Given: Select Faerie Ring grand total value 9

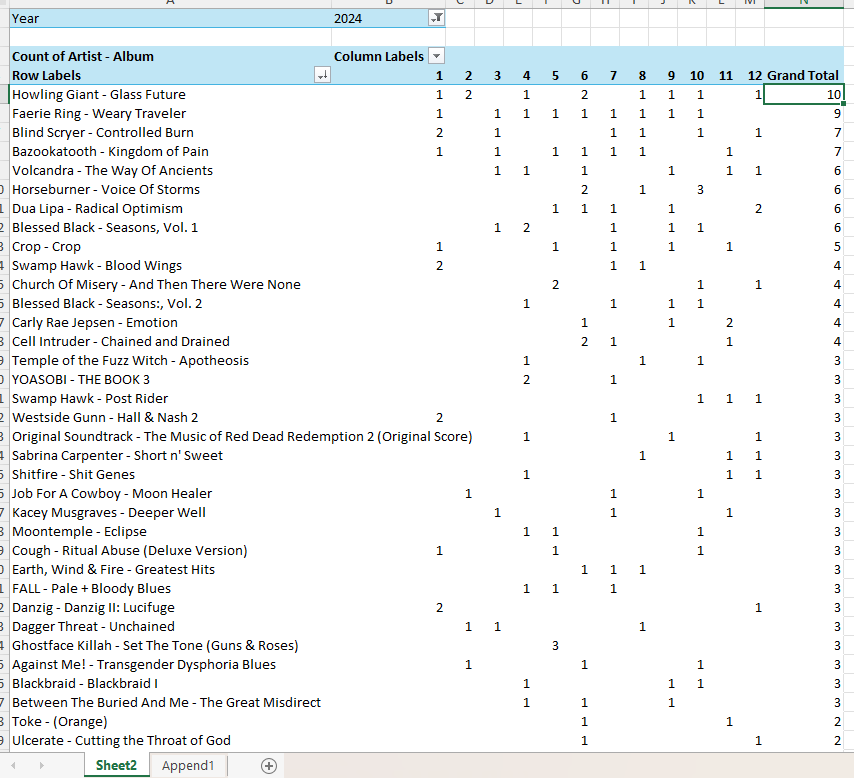Looking at the screenshot, I should click(x=804, y=113).
